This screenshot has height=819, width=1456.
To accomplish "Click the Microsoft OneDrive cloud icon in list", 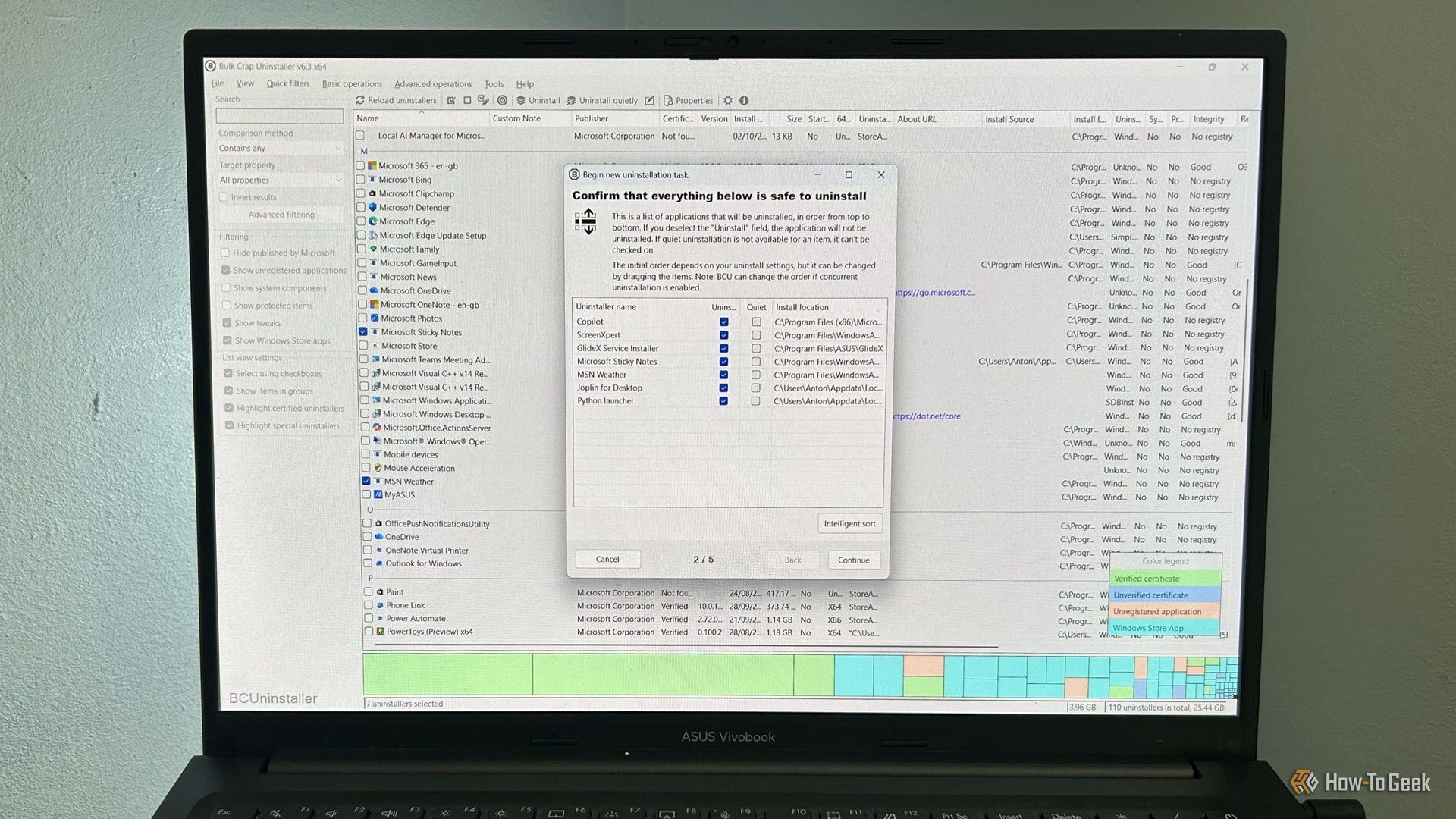I will click(x=374, y=290).
